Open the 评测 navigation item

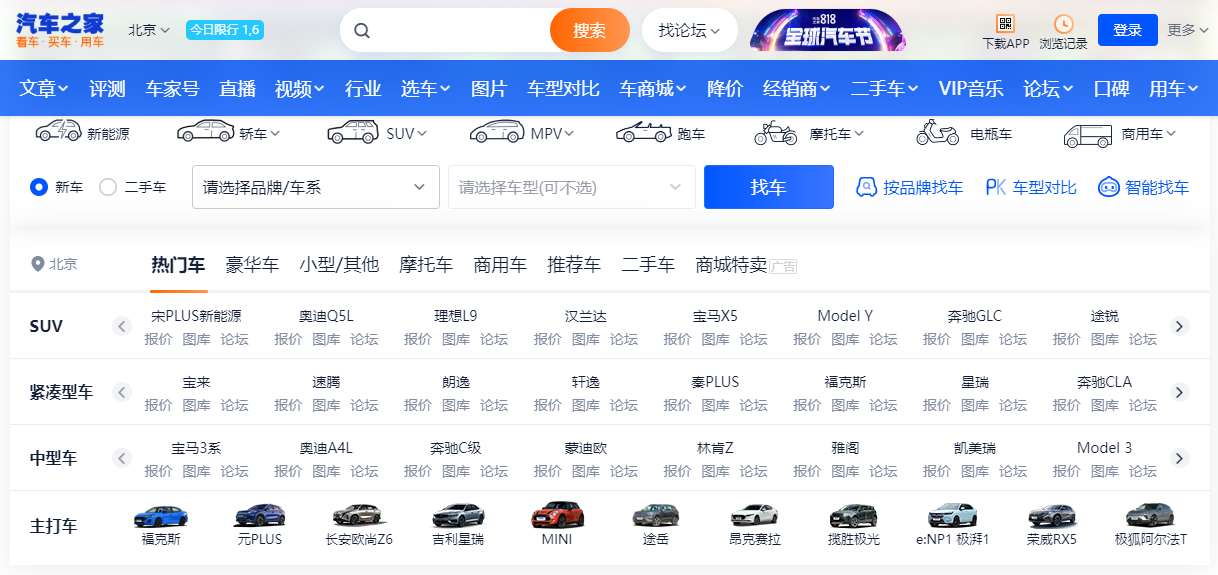[107, 89]
